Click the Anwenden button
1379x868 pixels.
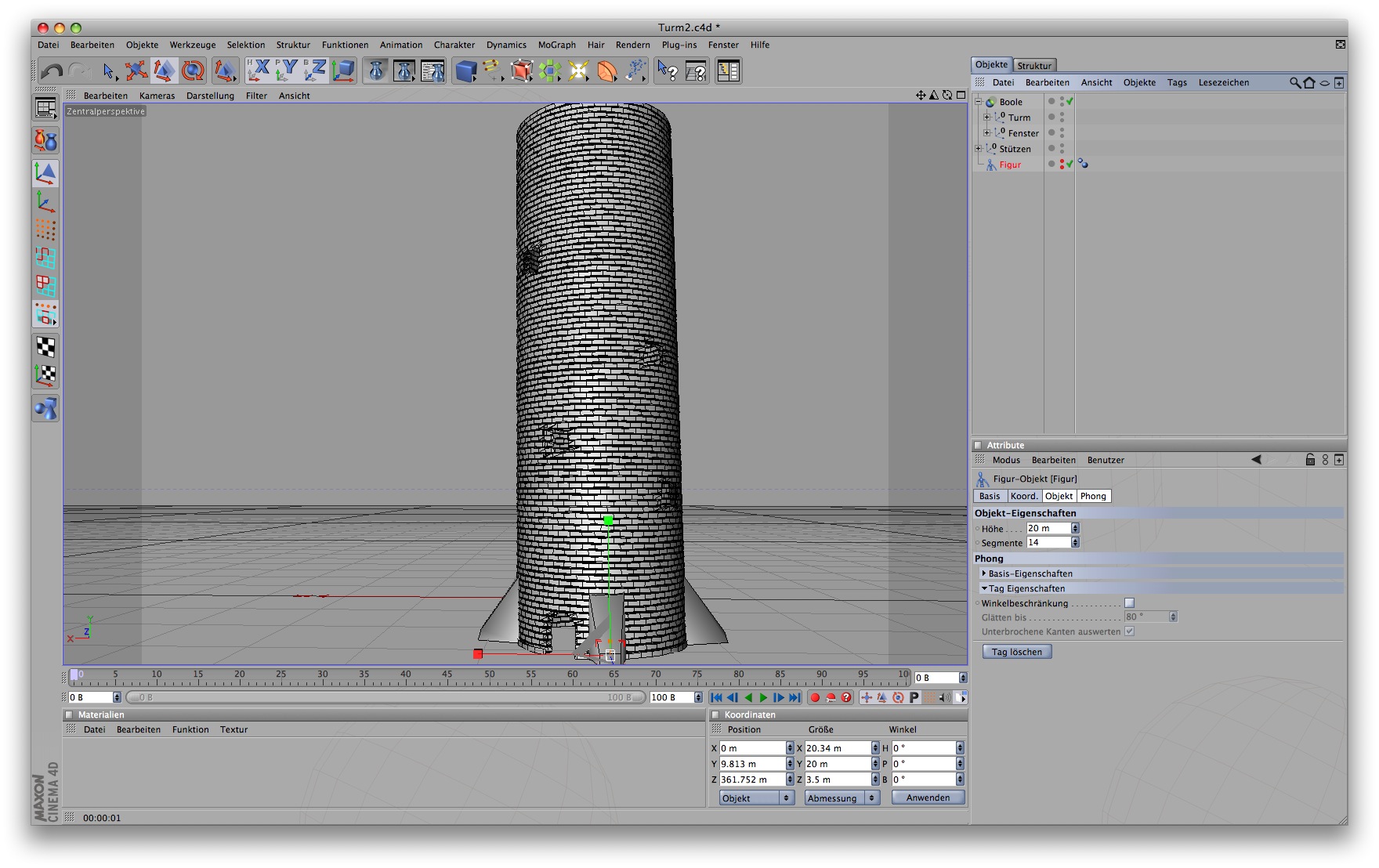[x=928, y=797]
